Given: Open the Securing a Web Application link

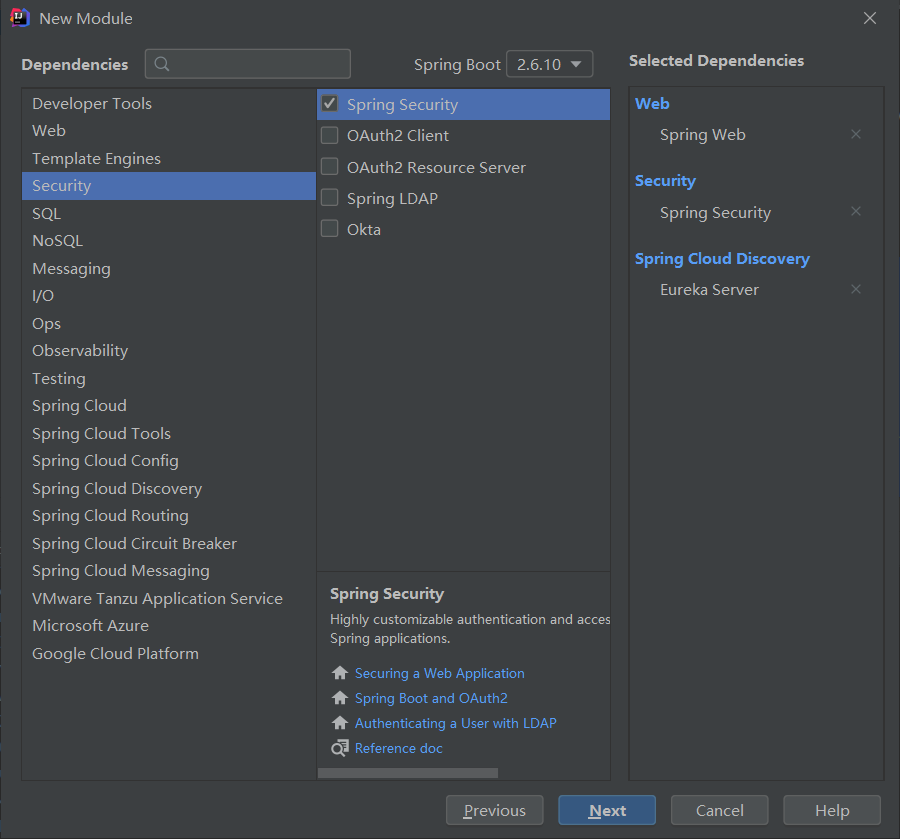Looking at the screenshot, I should [440, 673].
